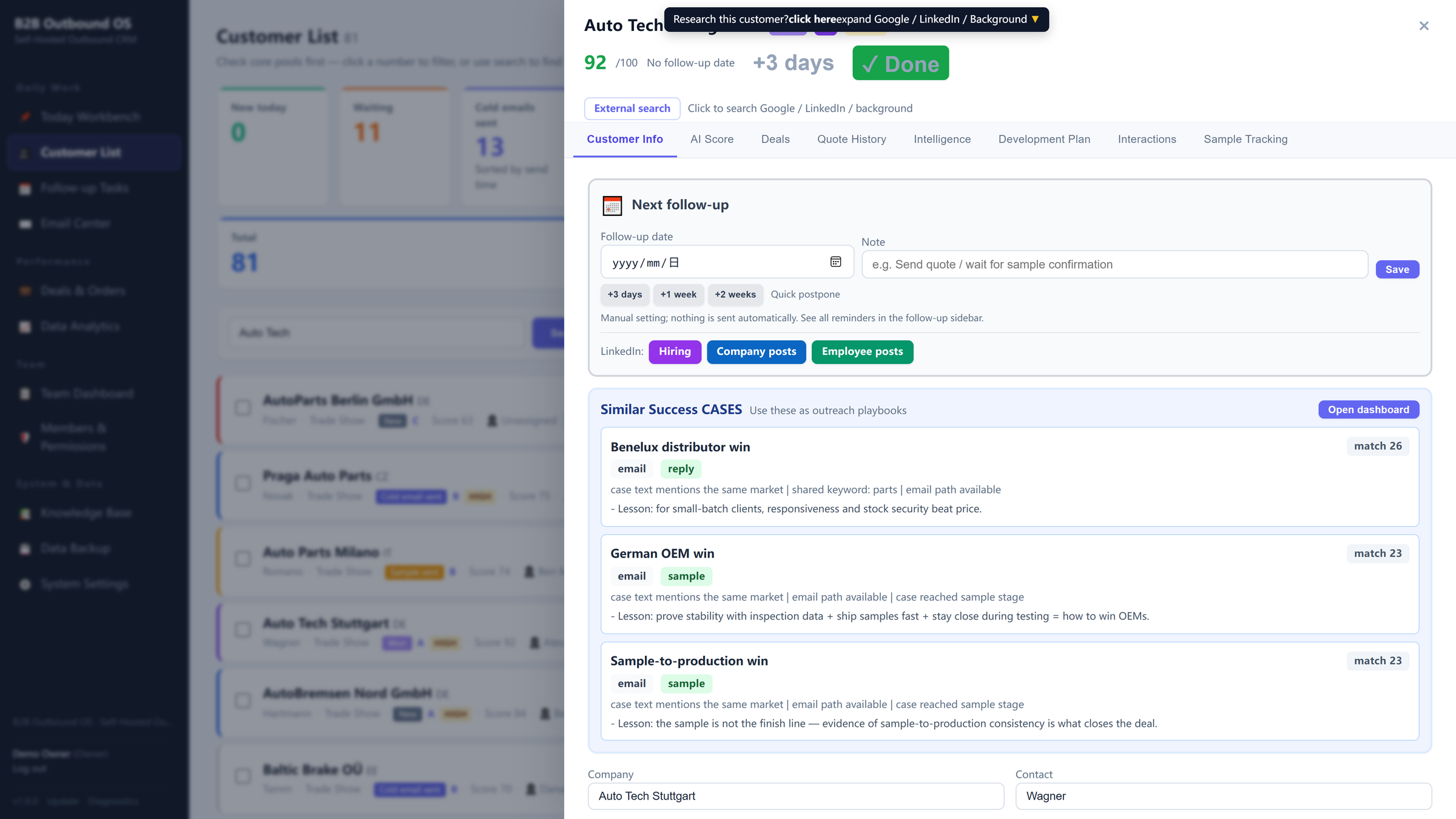
Task: Click the 'click here' research link
Action: click(812, 19)
